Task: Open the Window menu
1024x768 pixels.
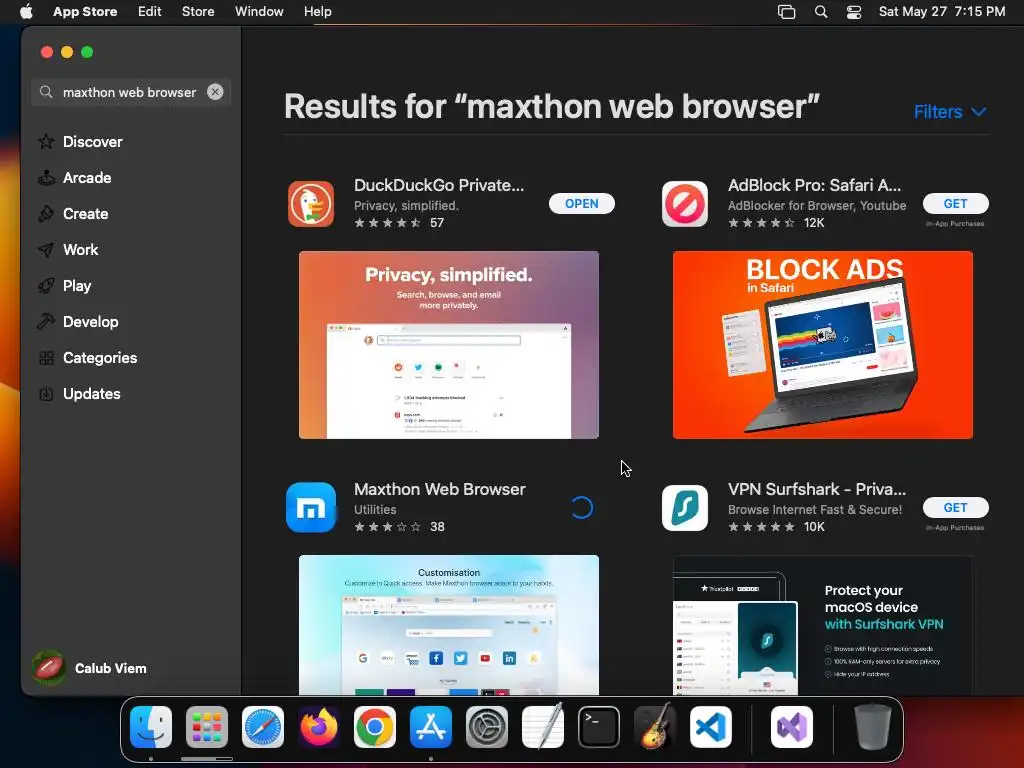Action: (x=259, y=12)
